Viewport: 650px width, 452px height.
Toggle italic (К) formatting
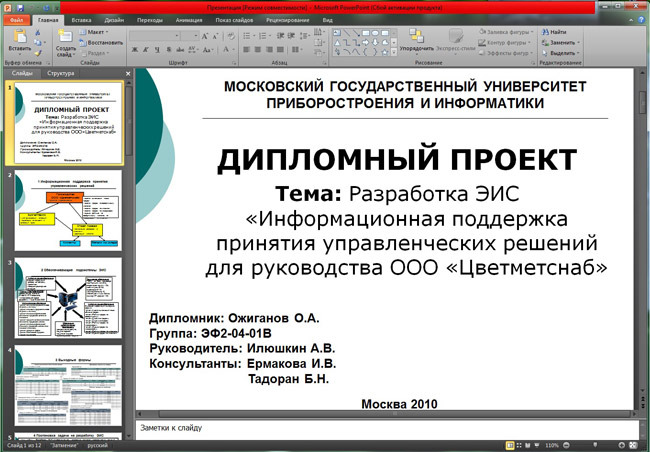(146, 50)
